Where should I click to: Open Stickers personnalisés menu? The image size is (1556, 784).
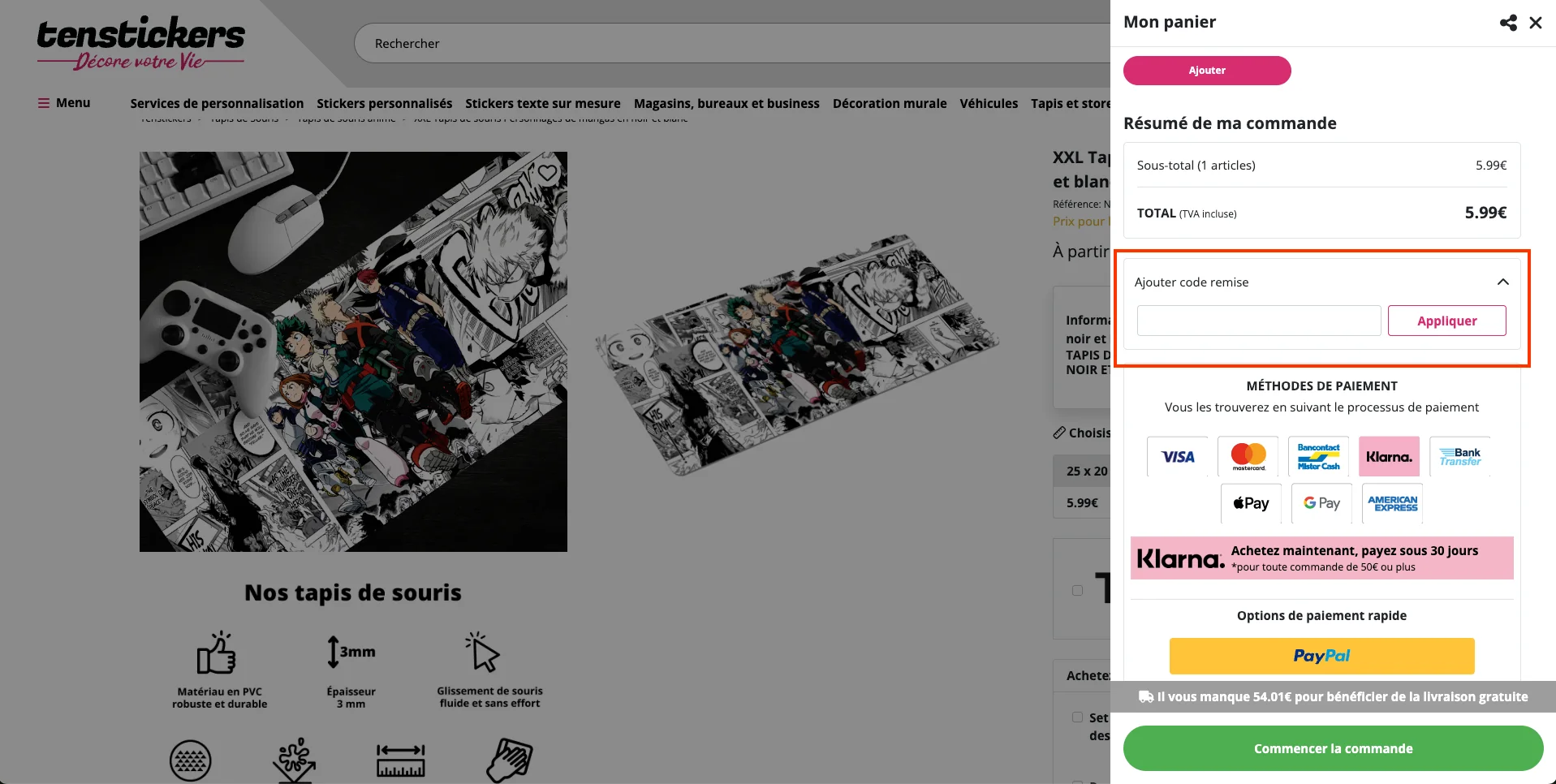coord(385,104)
